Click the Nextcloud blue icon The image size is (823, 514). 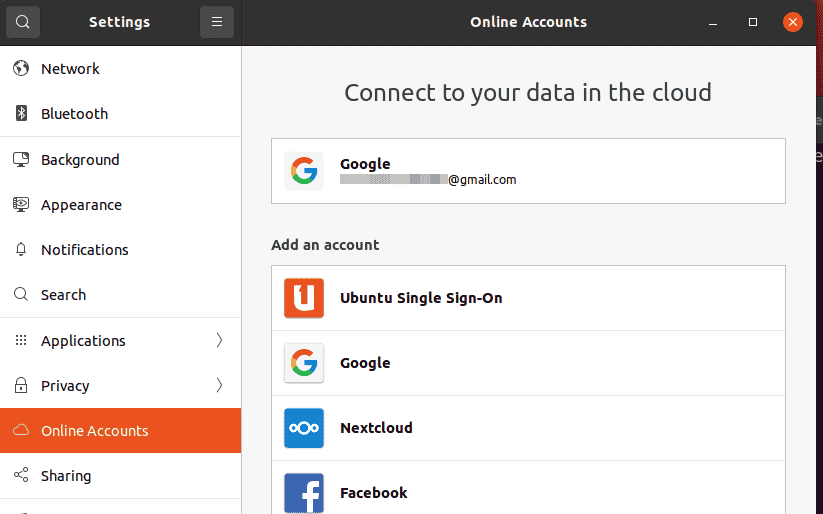point(304,428)
